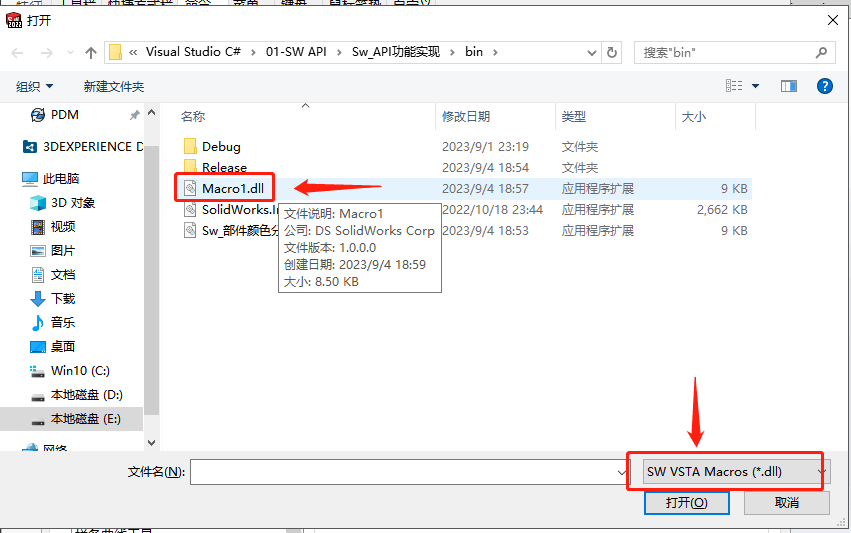This screenshot has width=851, height=533.
Task: Select 本地磁盘 (D:) drive
Action: 77,395
